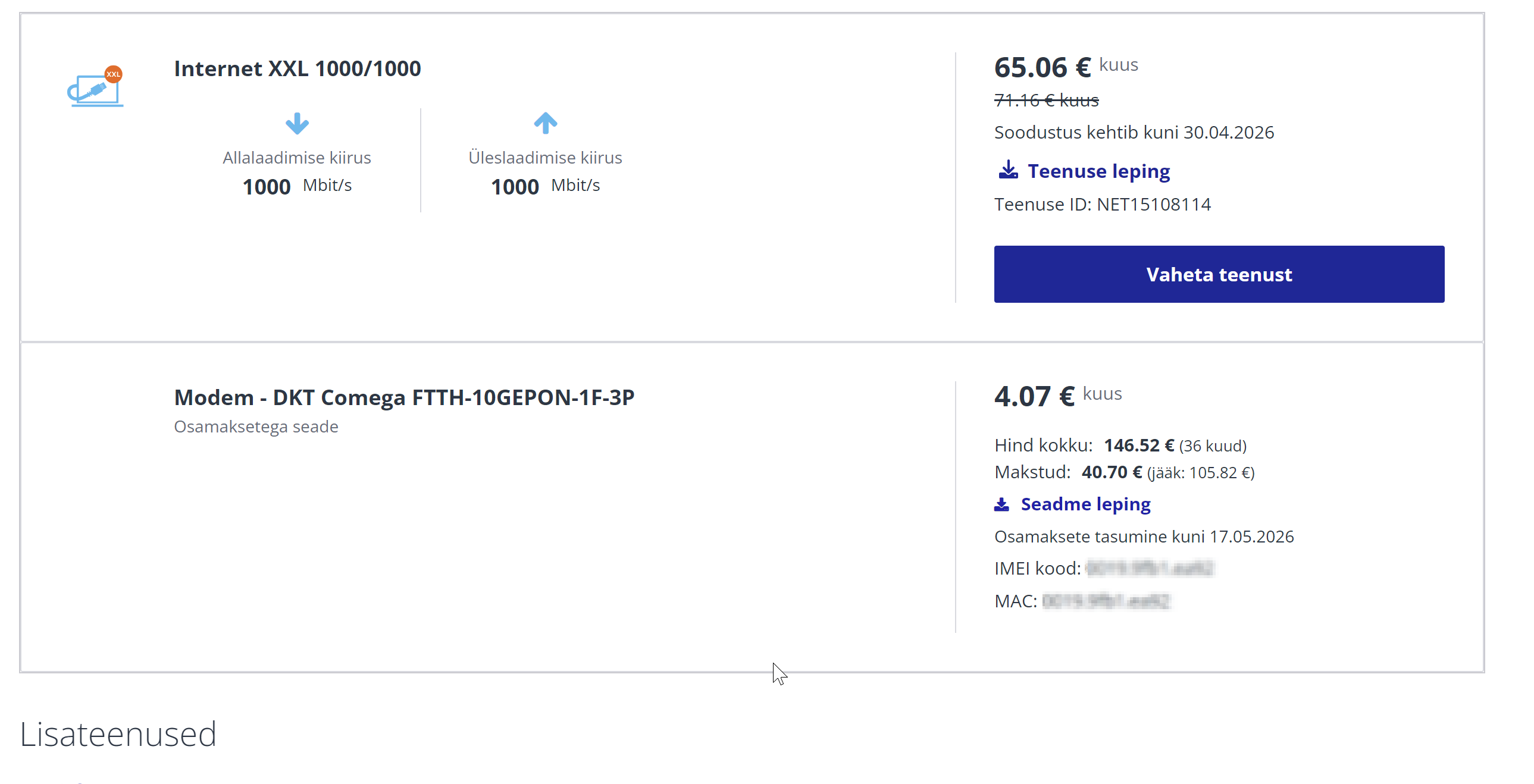Click the Teenuse ID NET15108114 text
The image size is (1534, 784).
[x=1102, y=204]
